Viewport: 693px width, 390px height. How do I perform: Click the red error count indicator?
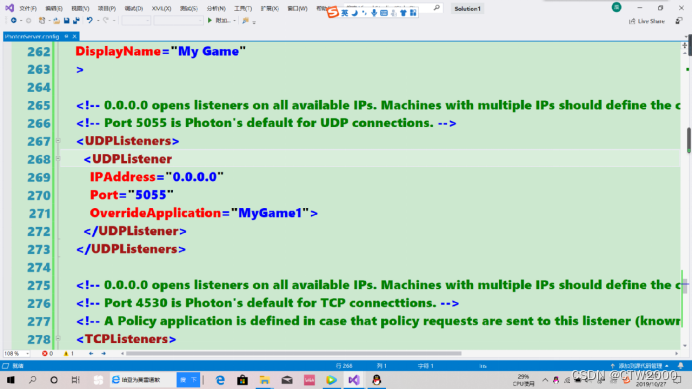47,353
